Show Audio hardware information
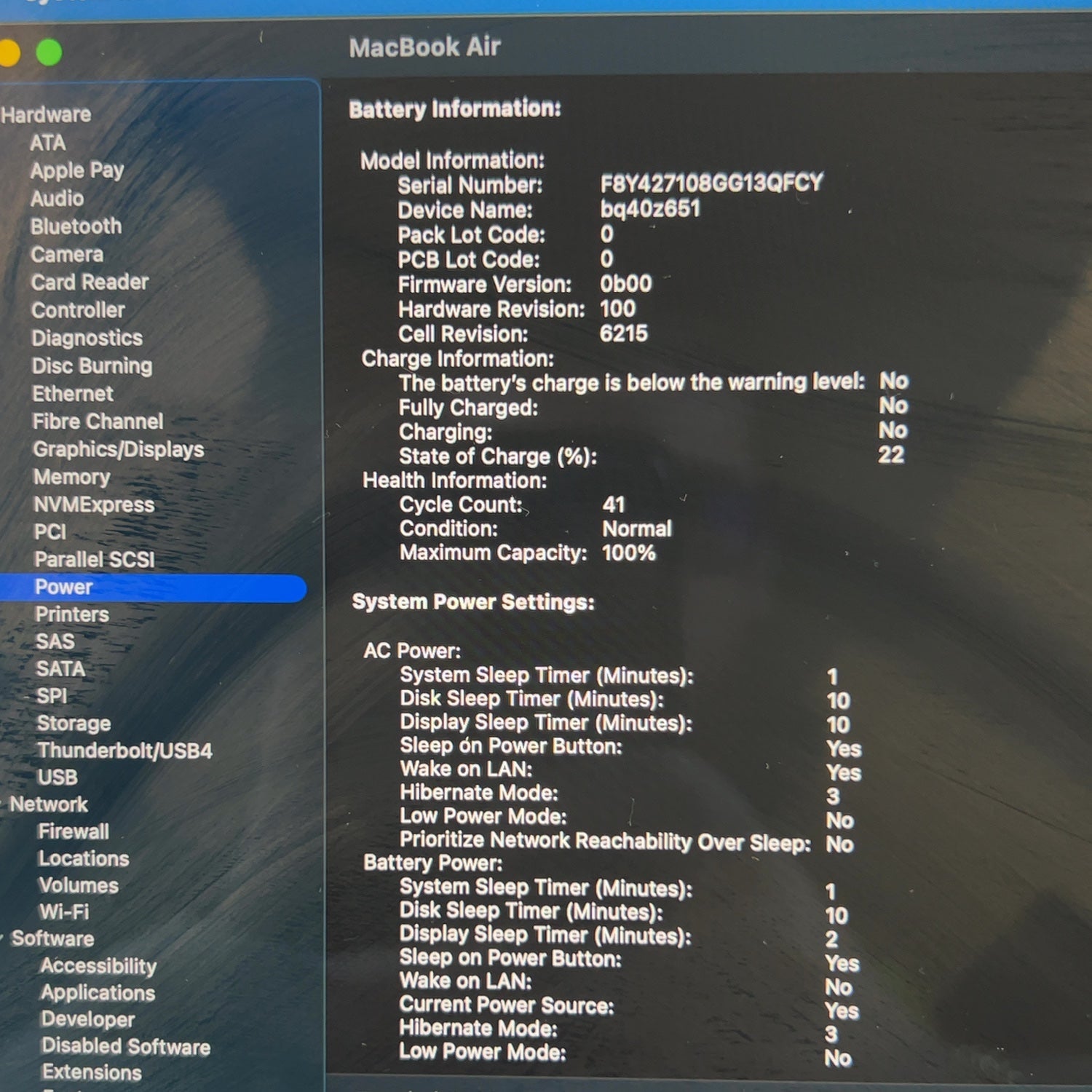Screen dimensions: 1092x1092 [x=57, y=198]
